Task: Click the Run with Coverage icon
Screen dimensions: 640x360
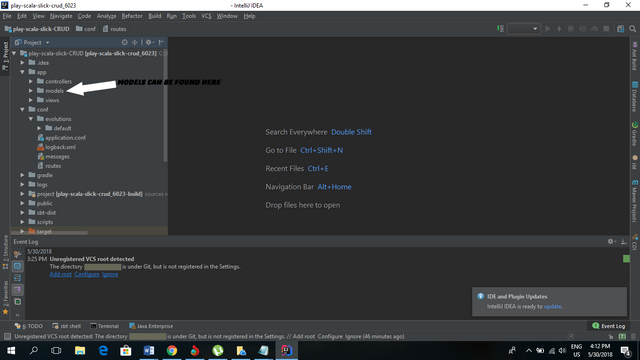Action: [582, 29]
